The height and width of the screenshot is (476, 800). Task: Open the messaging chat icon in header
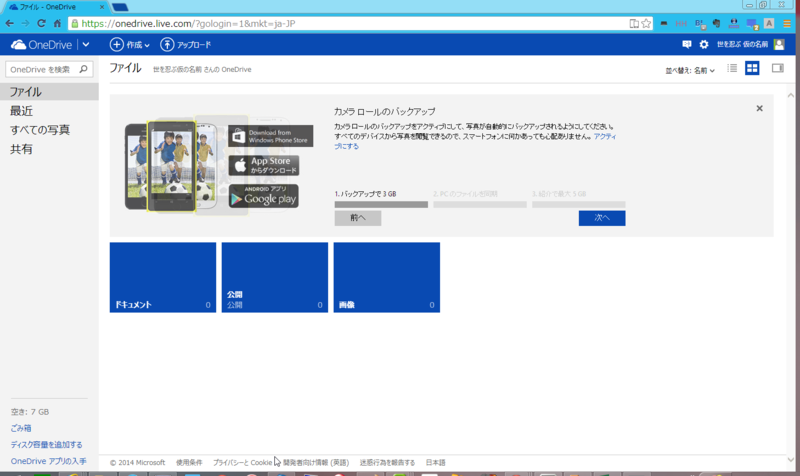tap(687, 44)
